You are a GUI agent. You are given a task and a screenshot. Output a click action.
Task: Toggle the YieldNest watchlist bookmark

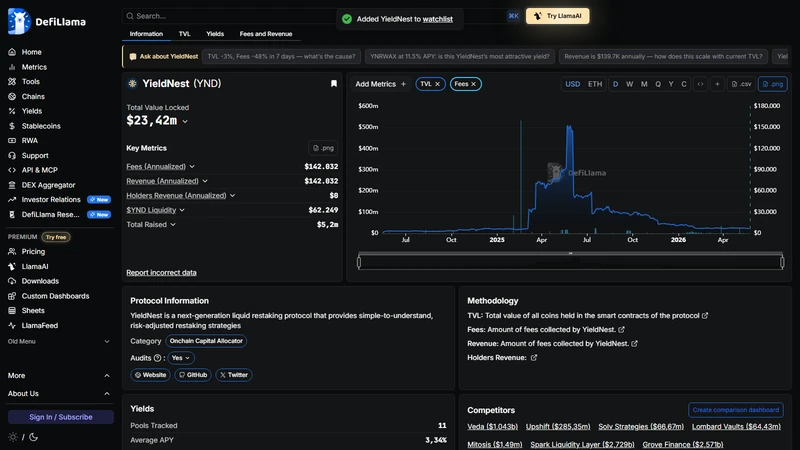coord(334,84)
